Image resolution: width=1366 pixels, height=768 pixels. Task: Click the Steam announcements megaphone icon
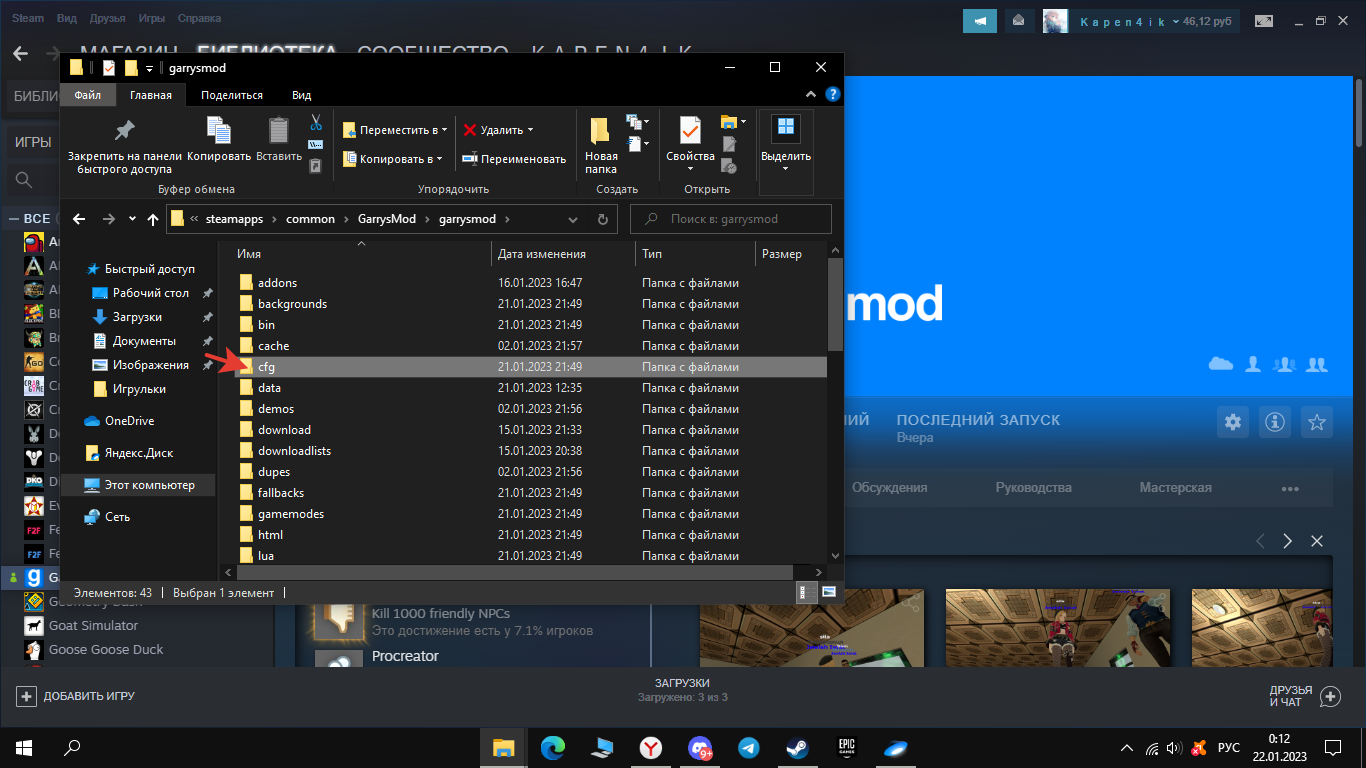tap(981, 20)
